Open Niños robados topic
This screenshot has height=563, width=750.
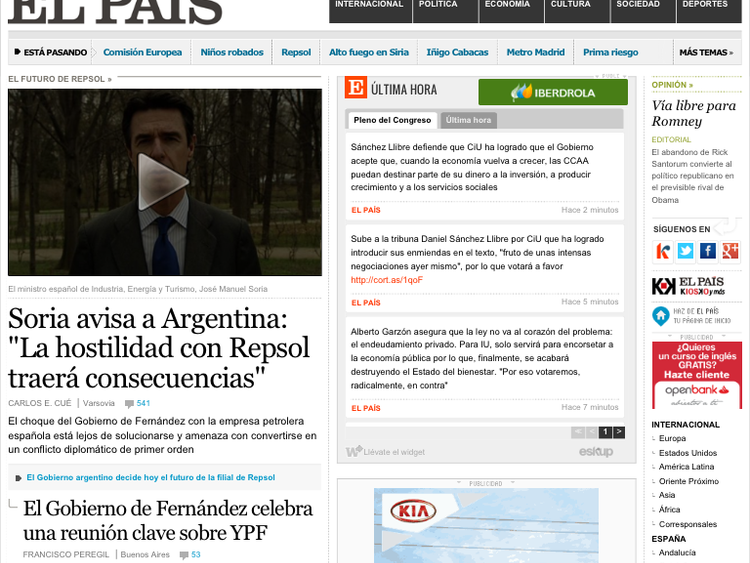tap(232, 52)
